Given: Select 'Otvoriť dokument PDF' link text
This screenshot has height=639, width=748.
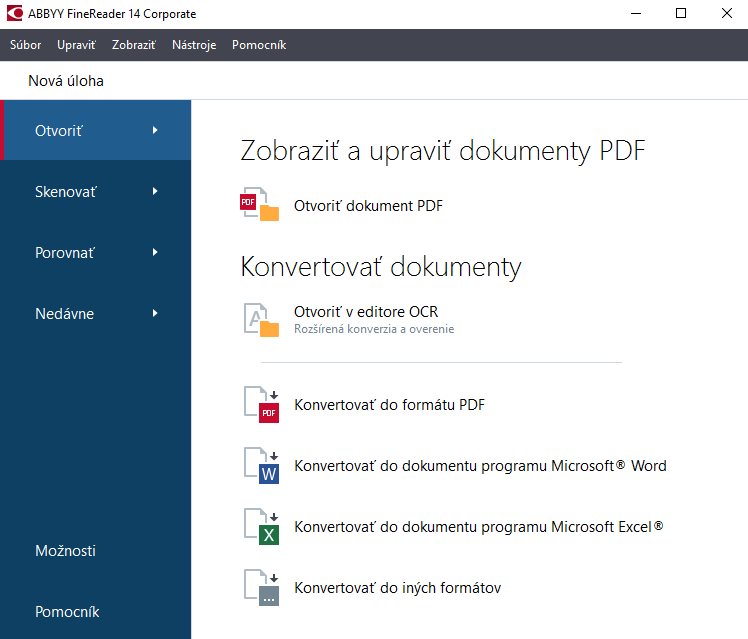Looking at the screenshot, I should [368, 206].
